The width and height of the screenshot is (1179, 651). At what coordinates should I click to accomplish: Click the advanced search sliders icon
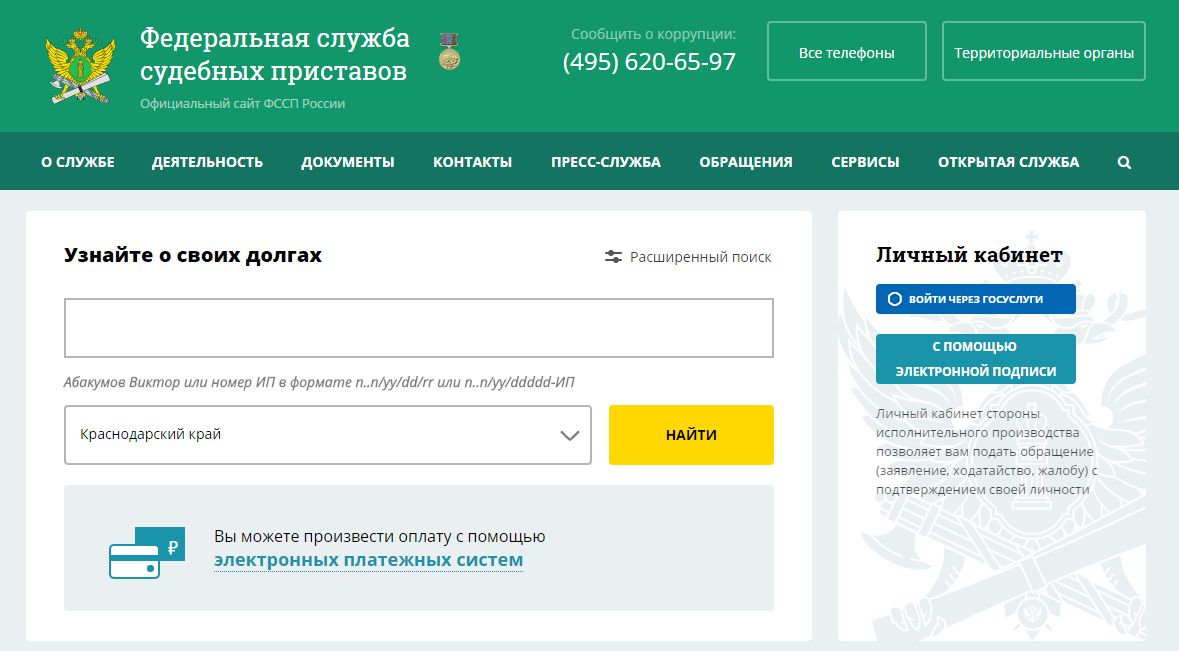point(614,257)
